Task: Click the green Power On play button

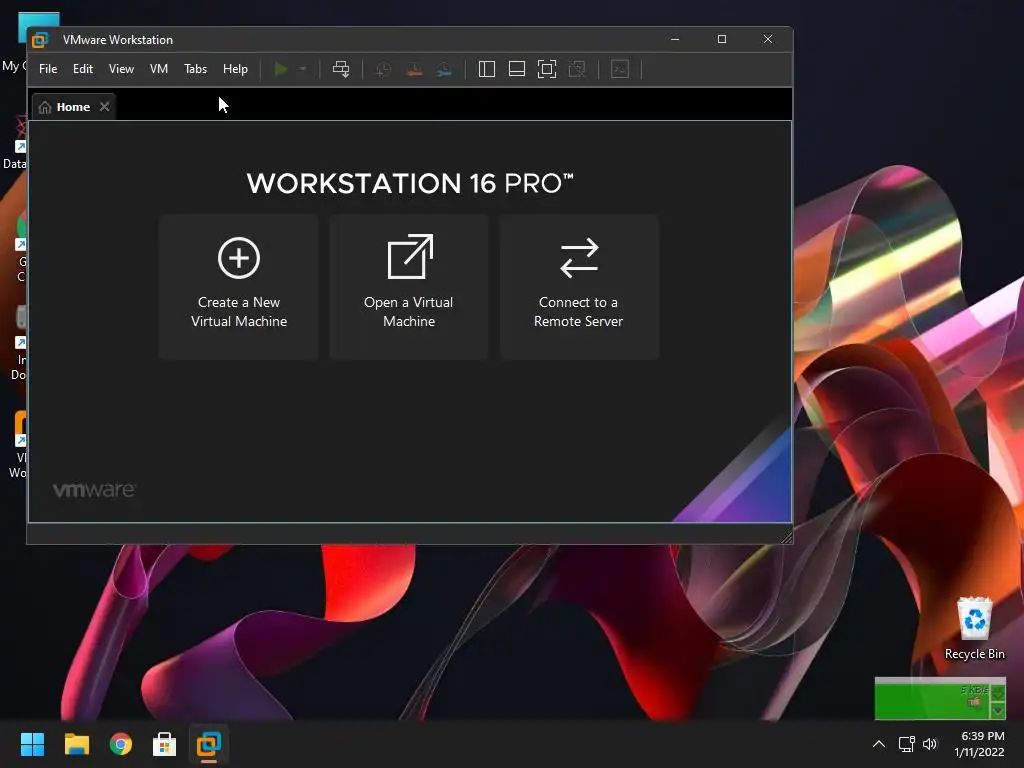Action: 281,69
